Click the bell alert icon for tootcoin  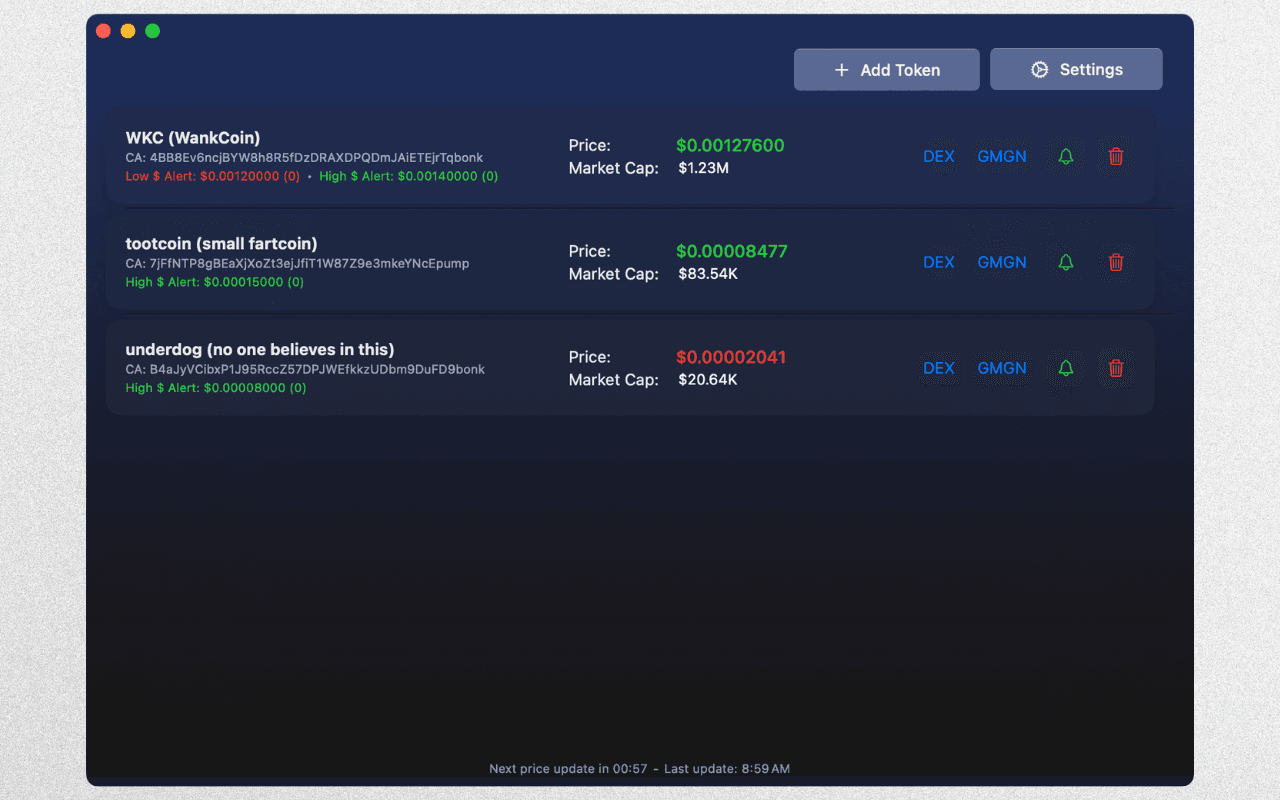pos(1066,262)
